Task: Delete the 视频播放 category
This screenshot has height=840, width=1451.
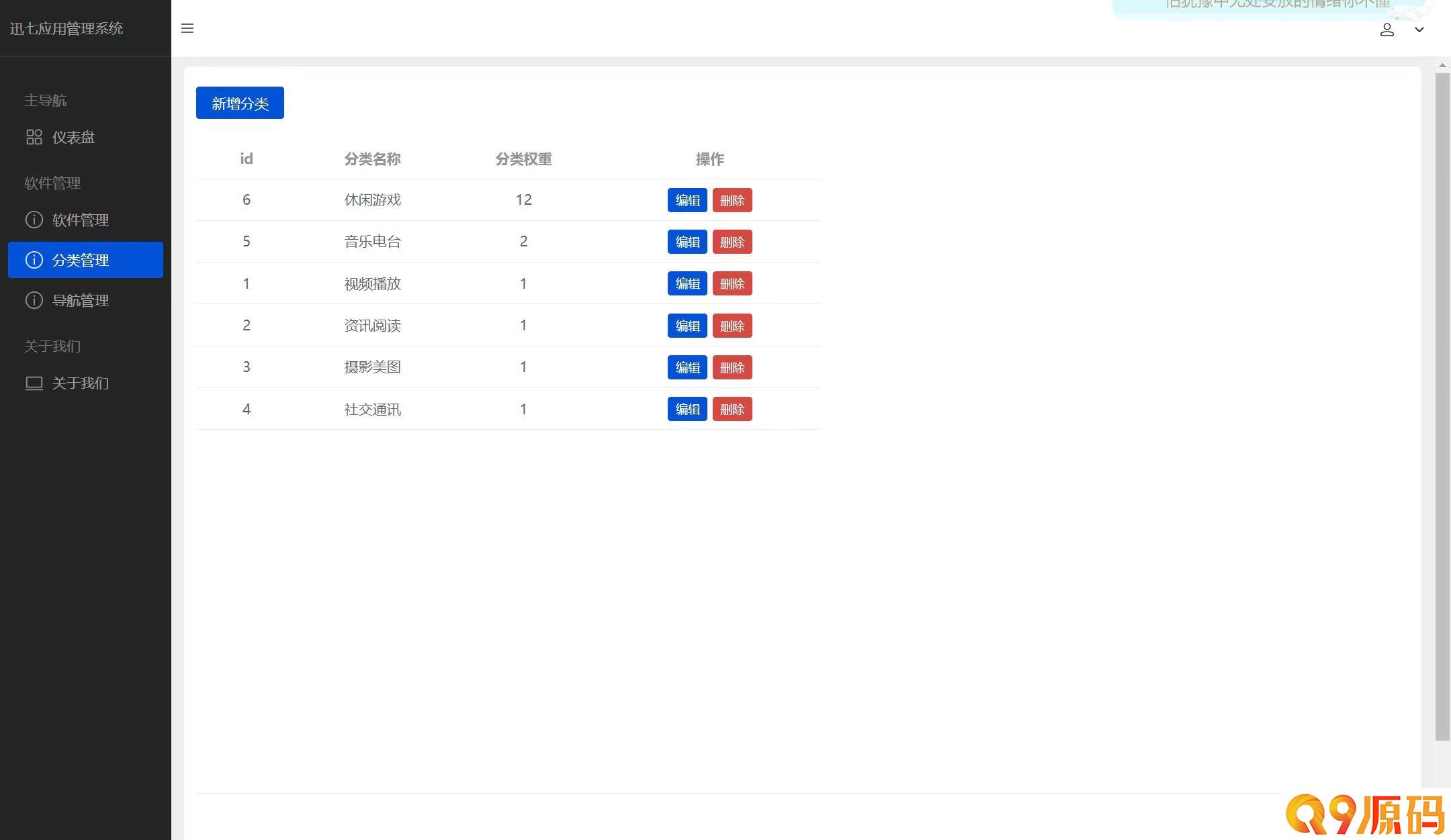Action: tap(732, 283)
